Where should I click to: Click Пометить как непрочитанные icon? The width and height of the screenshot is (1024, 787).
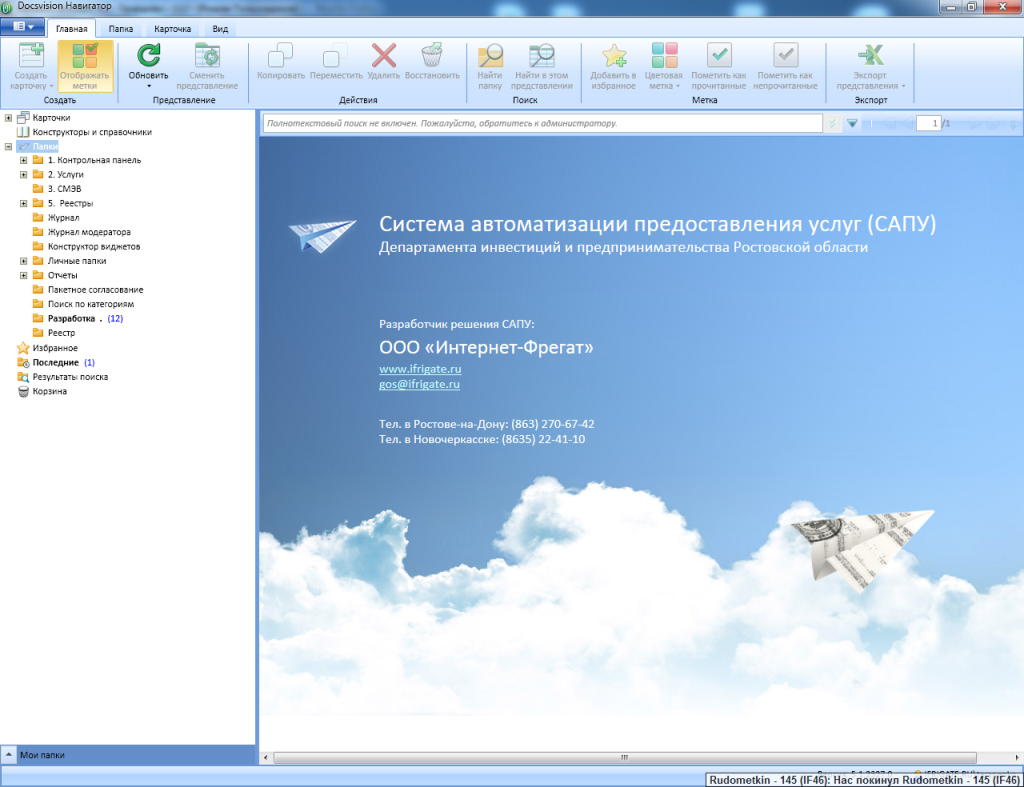[785, 56]
